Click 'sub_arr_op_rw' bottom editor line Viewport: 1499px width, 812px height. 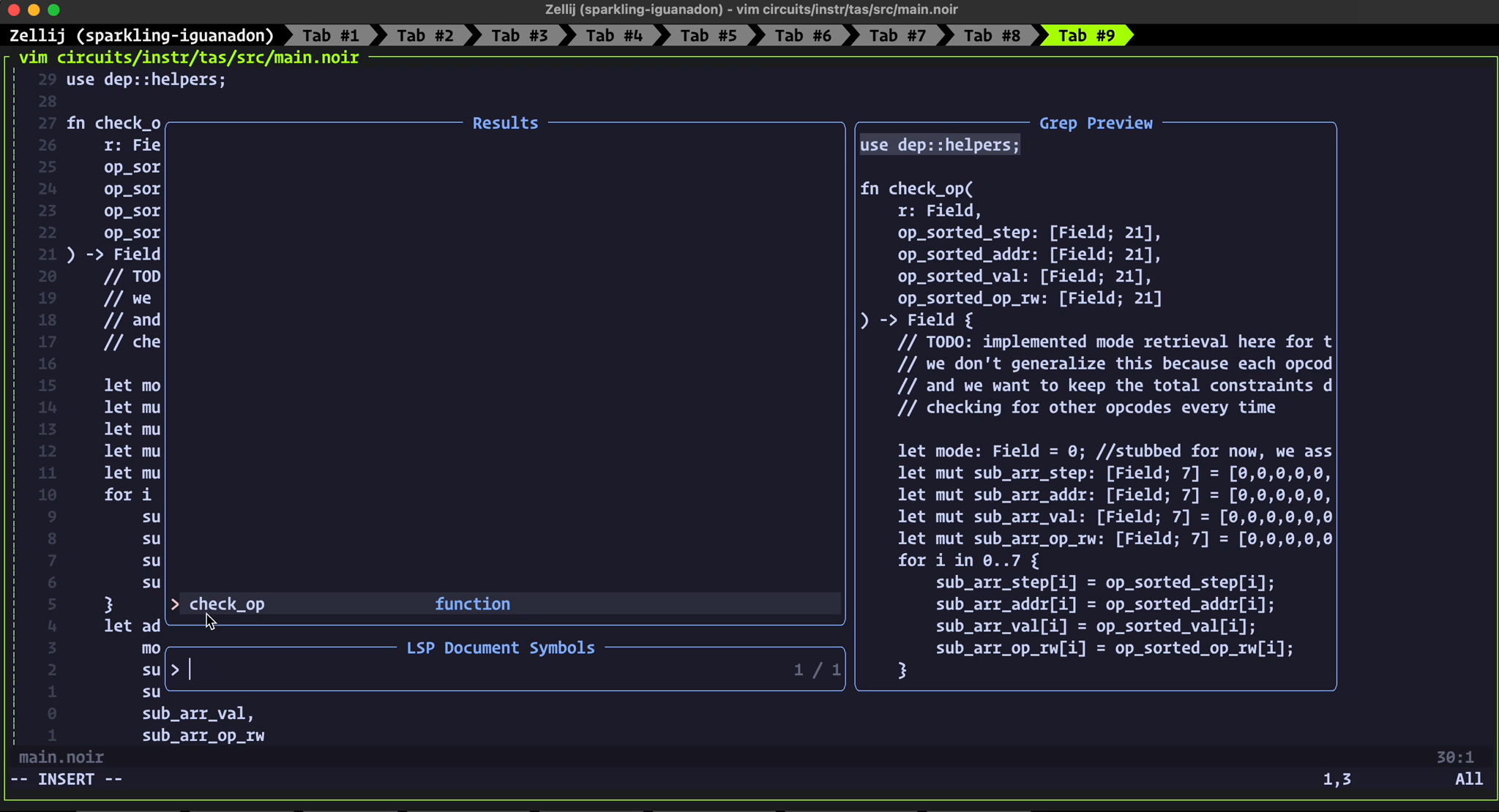(203, 736)
